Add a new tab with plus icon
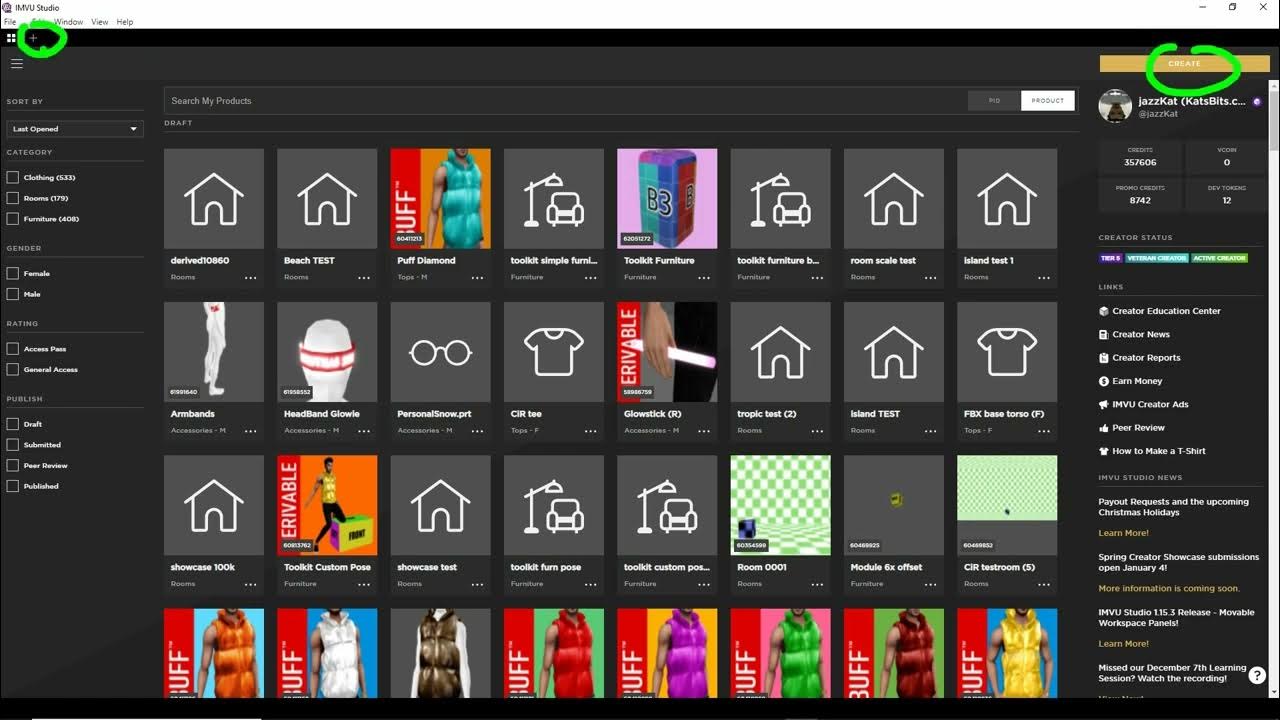 coord(33,38)
